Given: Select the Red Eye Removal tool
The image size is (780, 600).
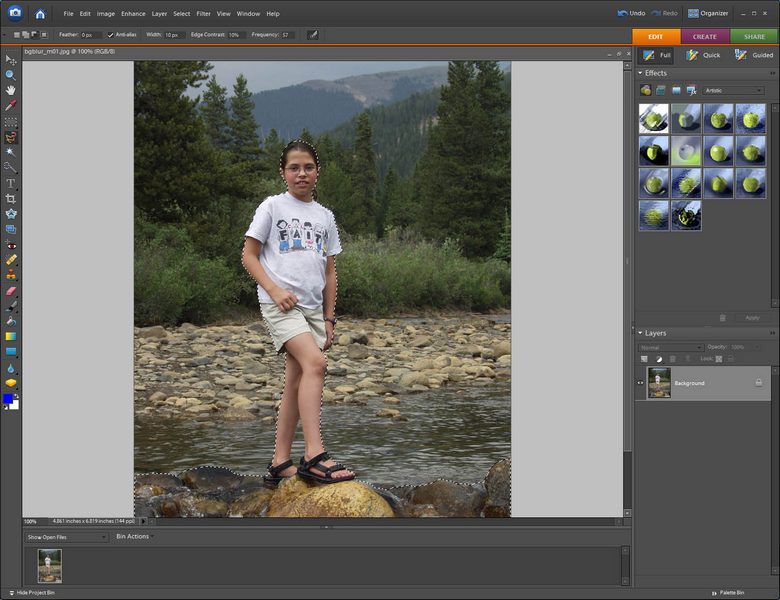Looking at the screenshot, I should pos(11,244).
